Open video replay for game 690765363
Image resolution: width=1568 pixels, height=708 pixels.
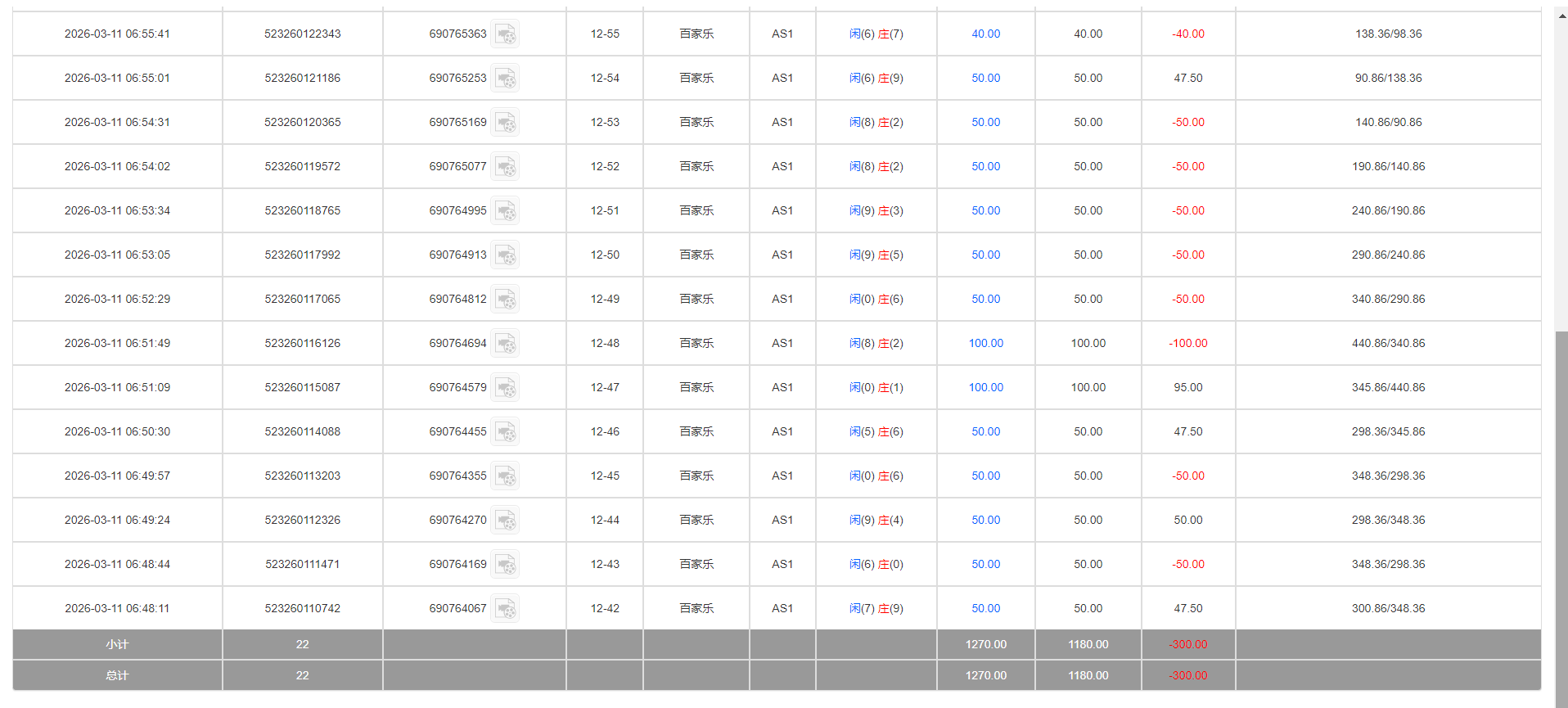505,34
